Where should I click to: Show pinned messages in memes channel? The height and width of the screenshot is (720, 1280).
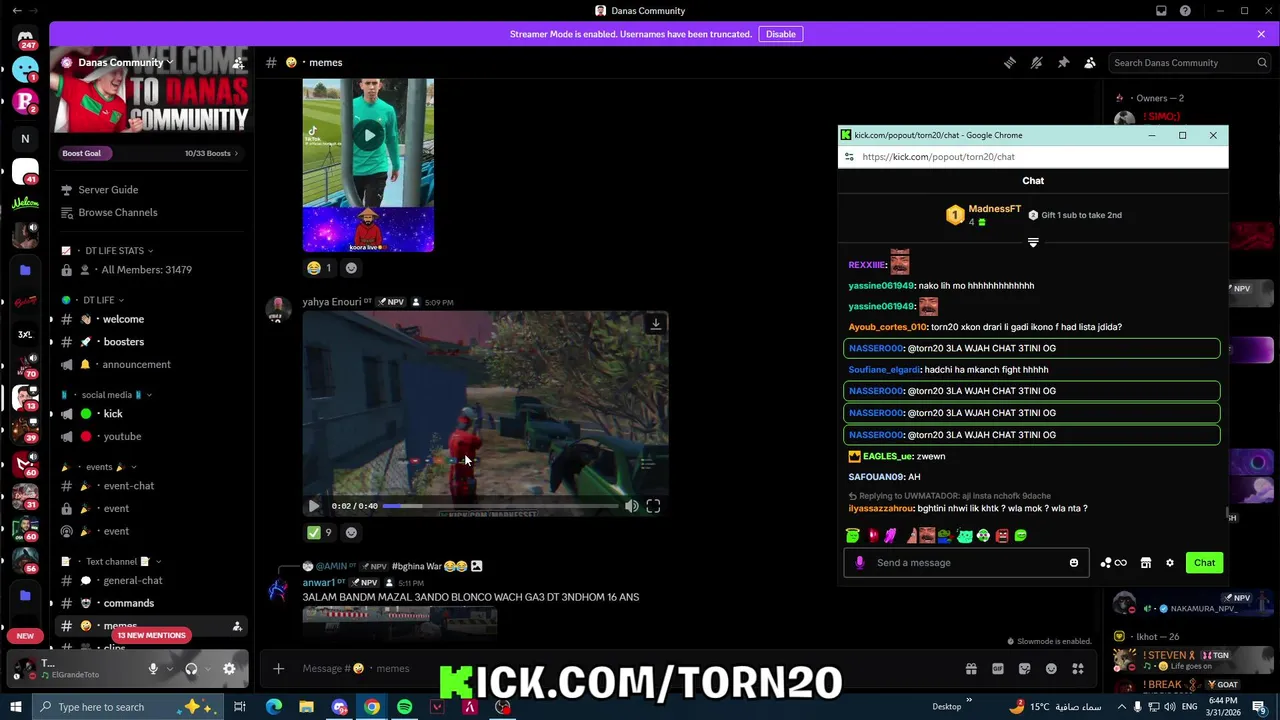coord(1063,62)
